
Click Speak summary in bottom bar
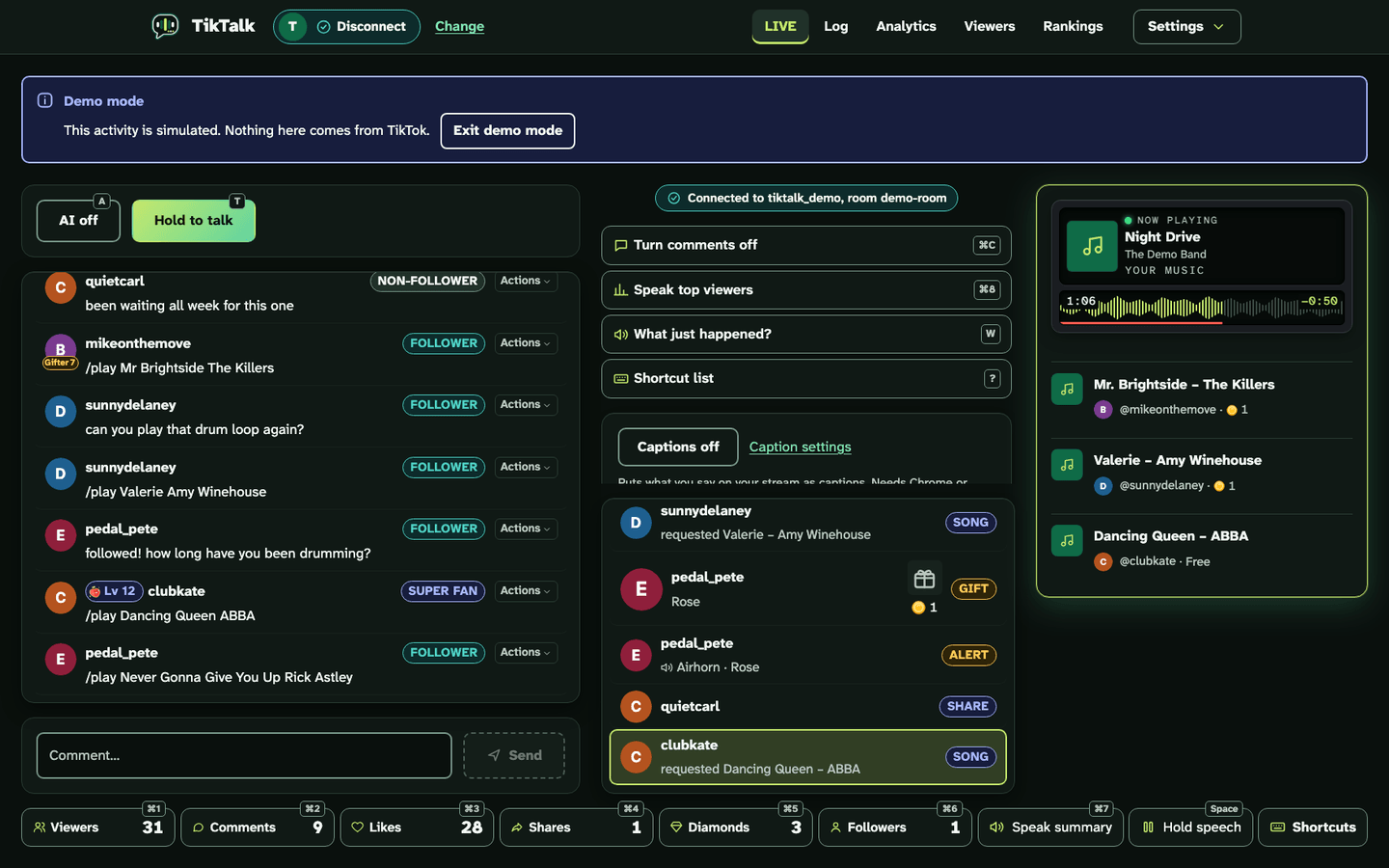[1050, 827]
